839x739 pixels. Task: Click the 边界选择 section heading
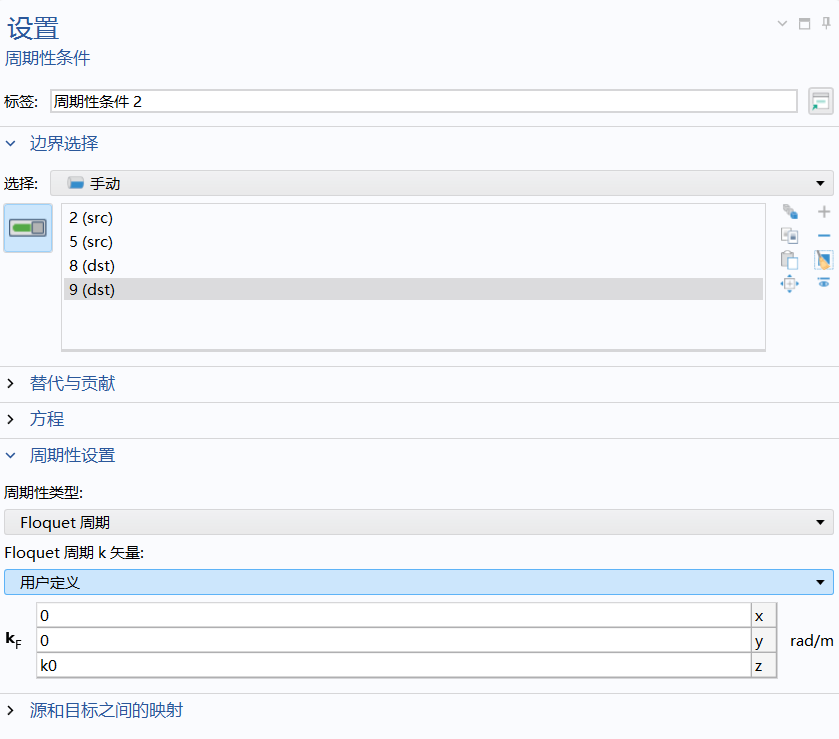64,143
